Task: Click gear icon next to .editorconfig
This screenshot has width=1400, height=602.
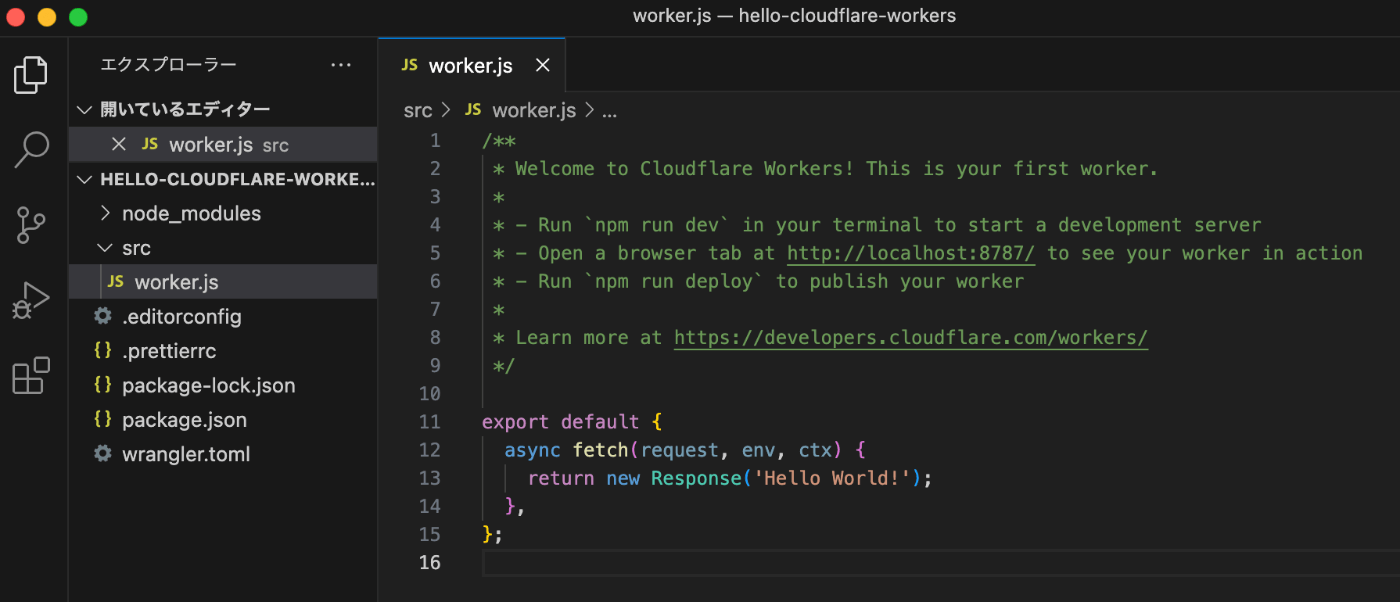Action: (102, 316)
